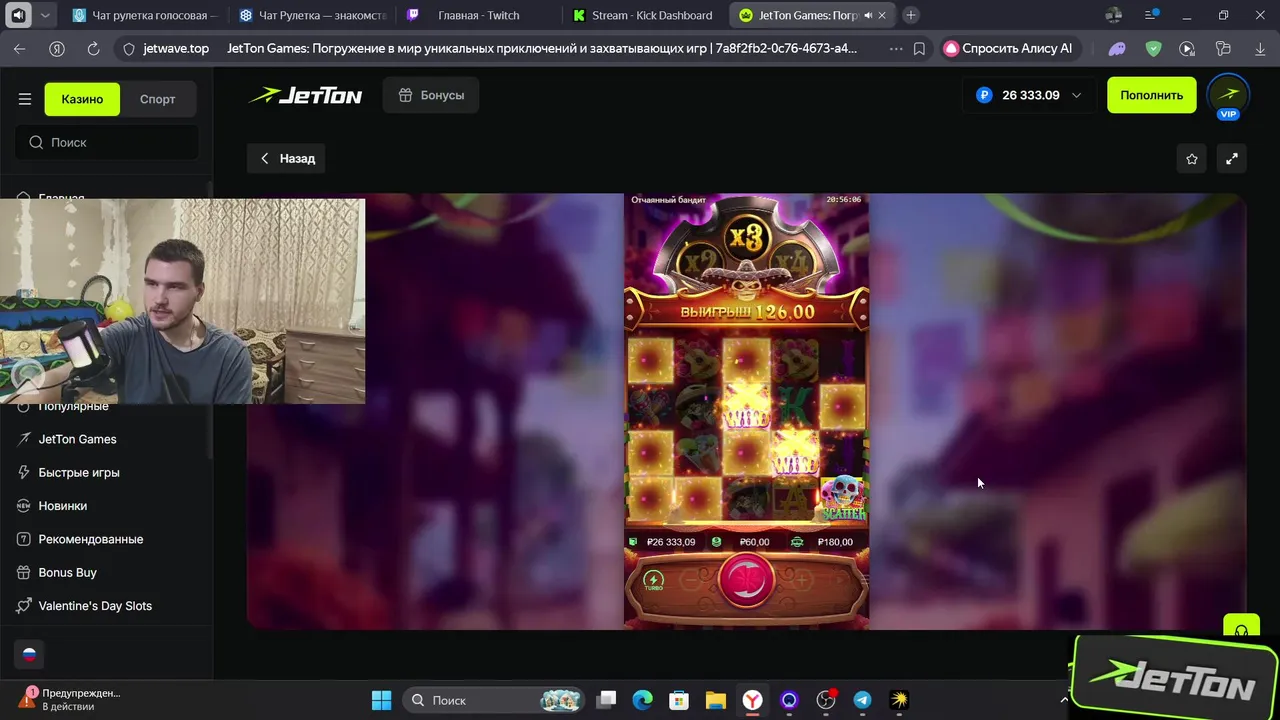
Task: Switch to Чат Рулетка — знакомства tab
Action: [x=312, y=15]
